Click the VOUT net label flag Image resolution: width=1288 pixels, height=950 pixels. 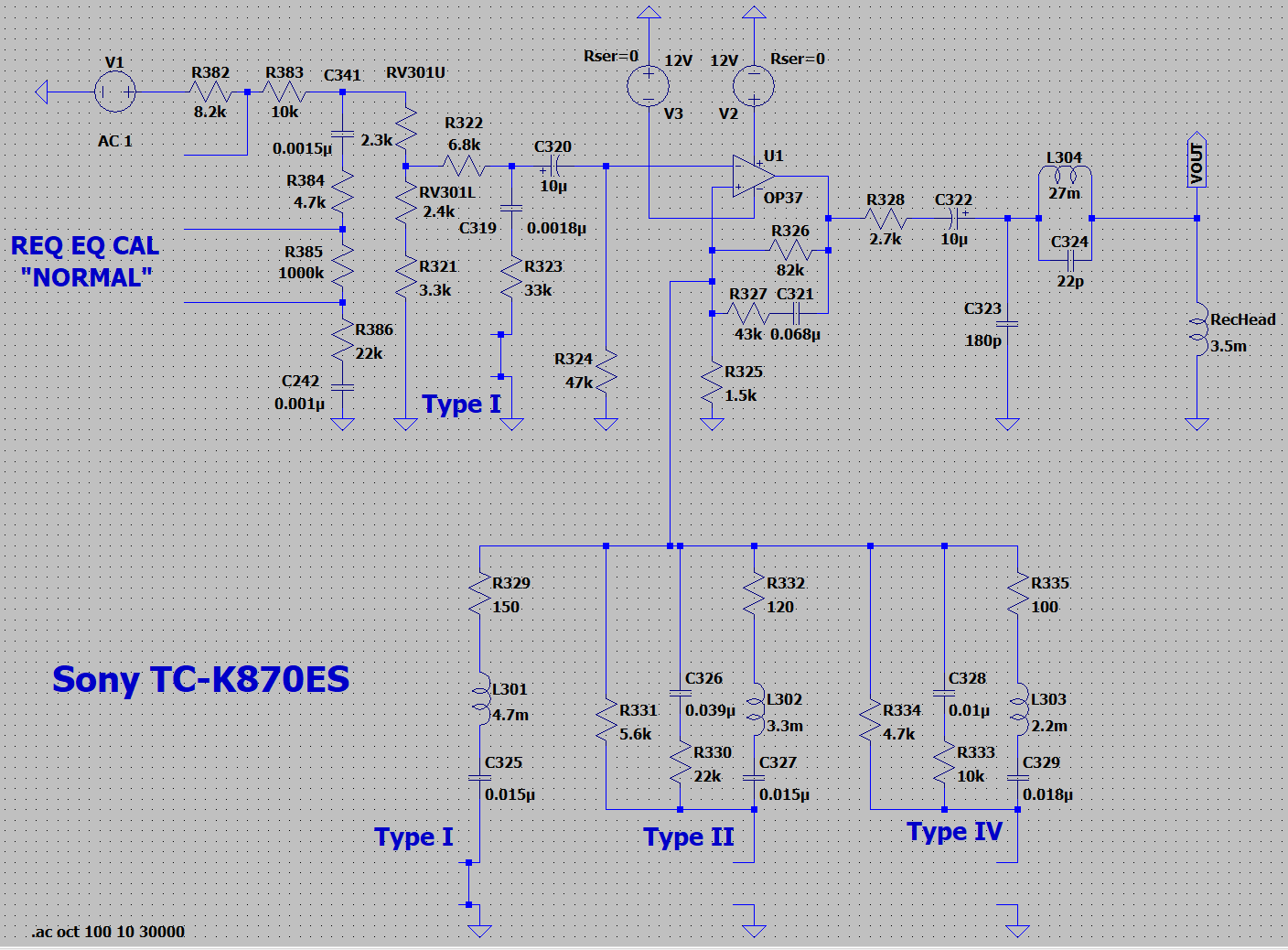pyautogui.click(x=1197, y=163)
